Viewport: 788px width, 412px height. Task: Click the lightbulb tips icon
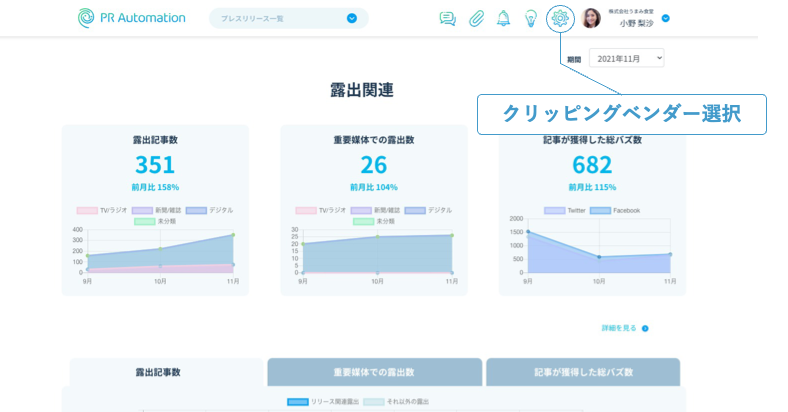pos(531,18)
